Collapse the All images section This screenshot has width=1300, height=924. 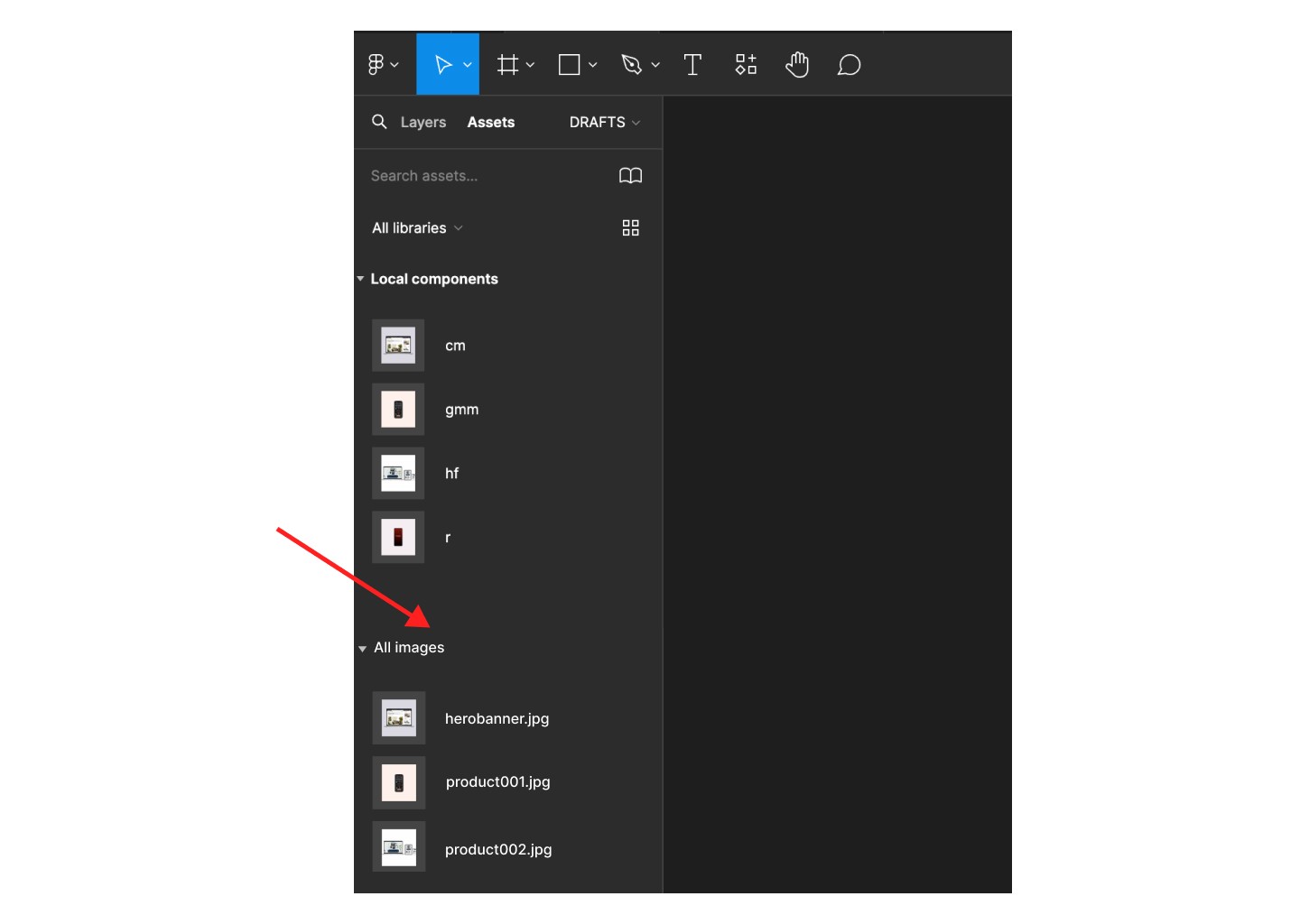[362, 649]
